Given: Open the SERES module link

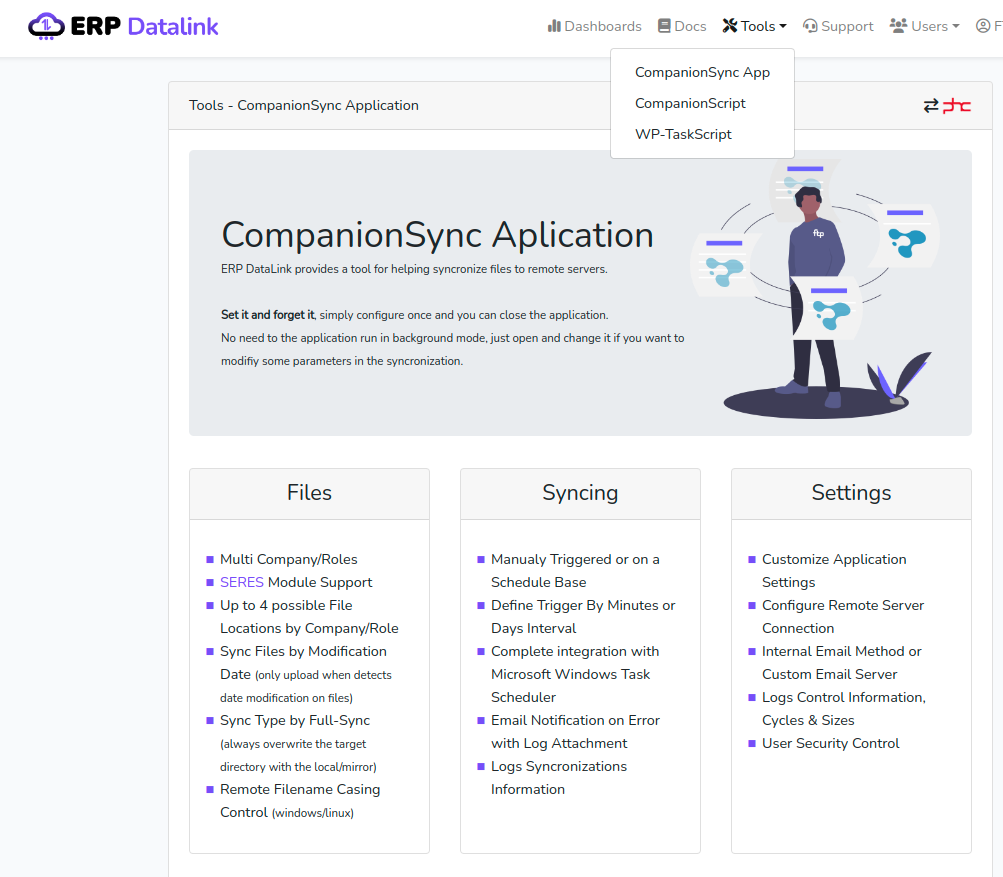Looking at the screenshot, I should [241, 582].
